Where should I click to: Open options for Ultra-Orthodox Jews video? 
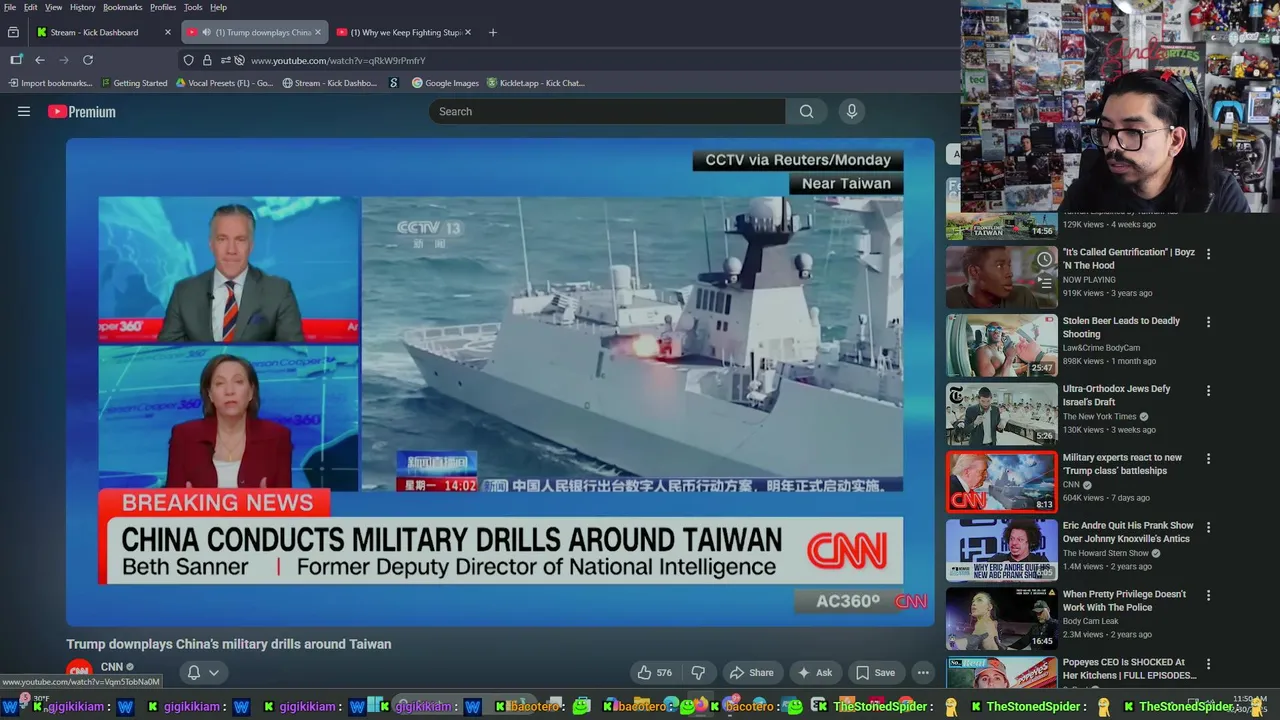(x=1208, y=390)
